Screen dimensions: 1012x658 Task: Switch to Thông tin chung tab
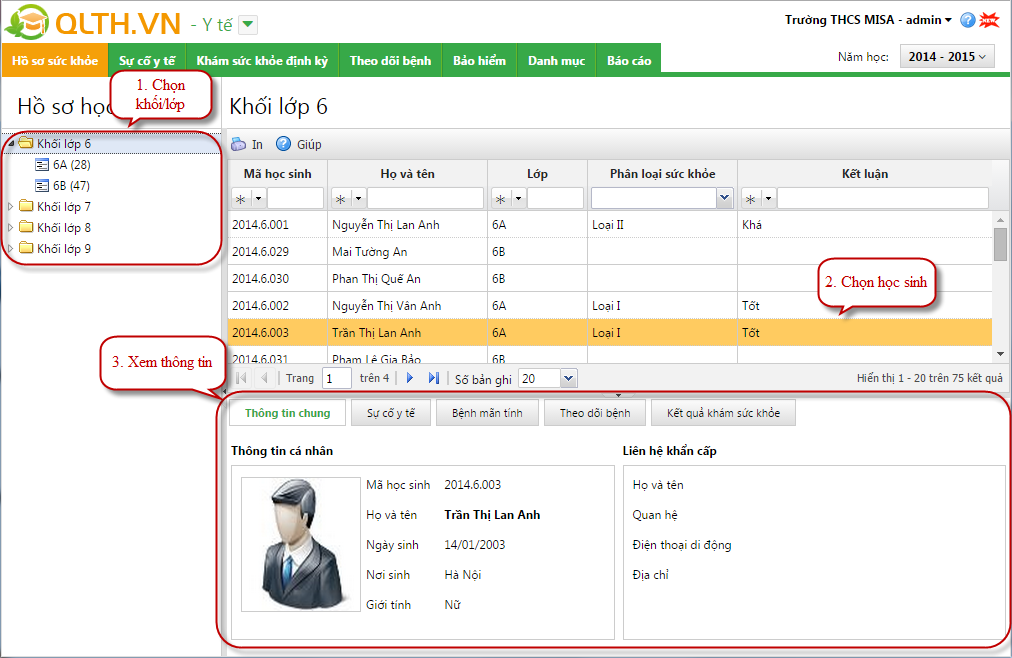(x=287, y=413)
